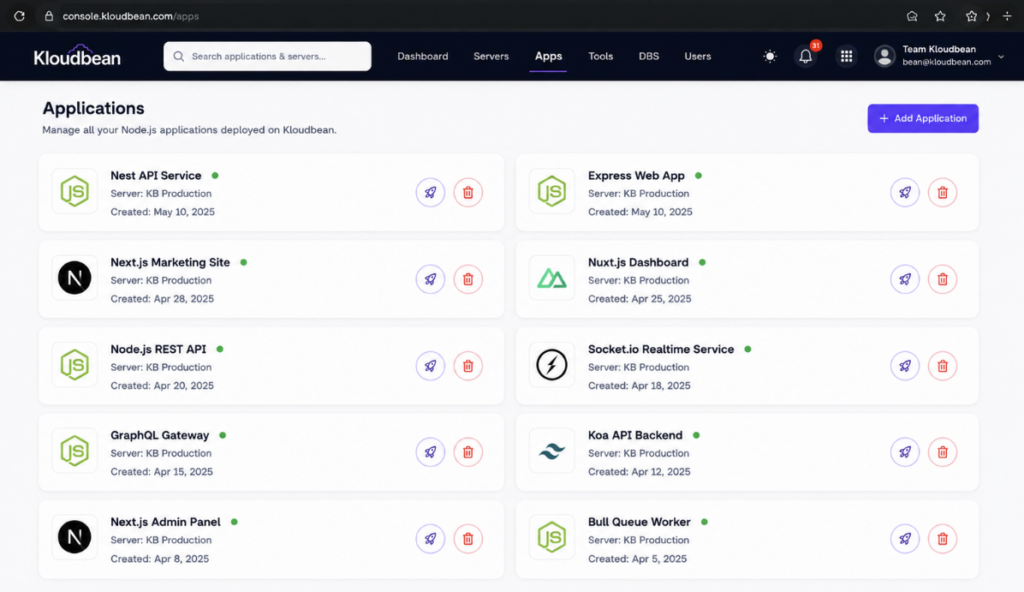Image resolution: width=1024 pixels, height=592 pixels.
Task: Expand Team Kloudbean account dropdown arrow
Action: 1001,57
